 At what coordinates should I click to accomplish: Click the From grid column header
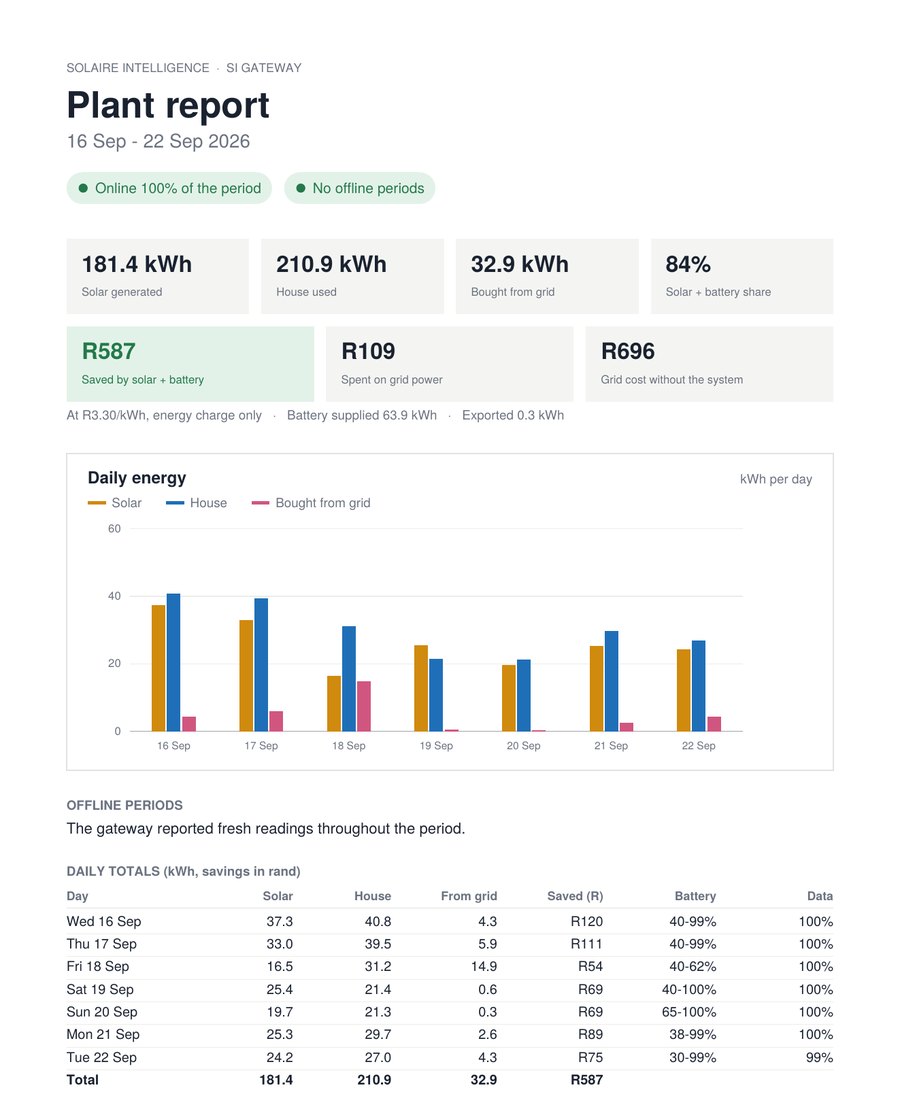(x=469, y=896)
